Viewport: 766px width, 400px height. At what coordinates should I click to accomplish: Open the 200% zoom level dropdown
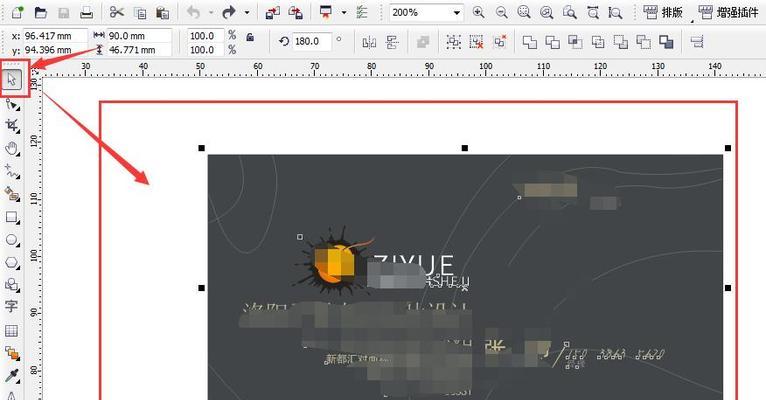click(x=456, y=13)
